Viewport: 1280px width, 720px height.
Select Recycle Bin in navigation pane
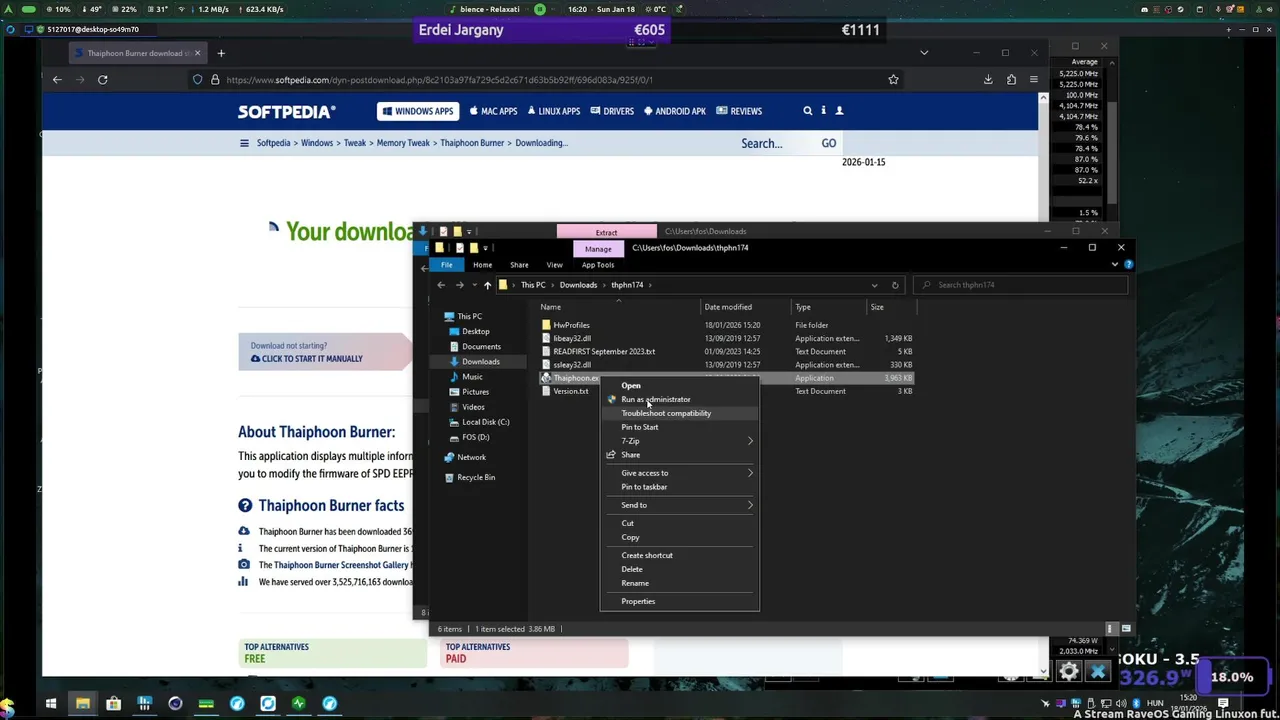click(476, 477)
